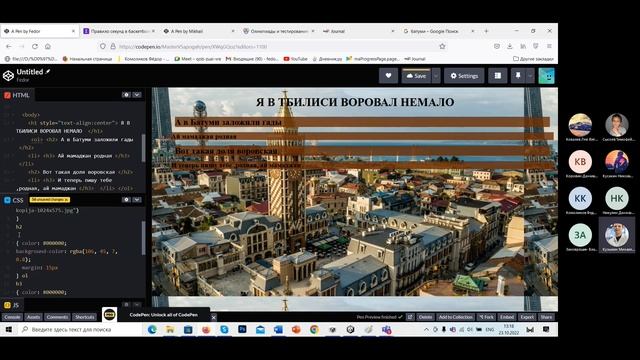Screen dimensions: 640x360
Task: Open Microsoft Edge from the taskbar
Action: click(152, 329)
